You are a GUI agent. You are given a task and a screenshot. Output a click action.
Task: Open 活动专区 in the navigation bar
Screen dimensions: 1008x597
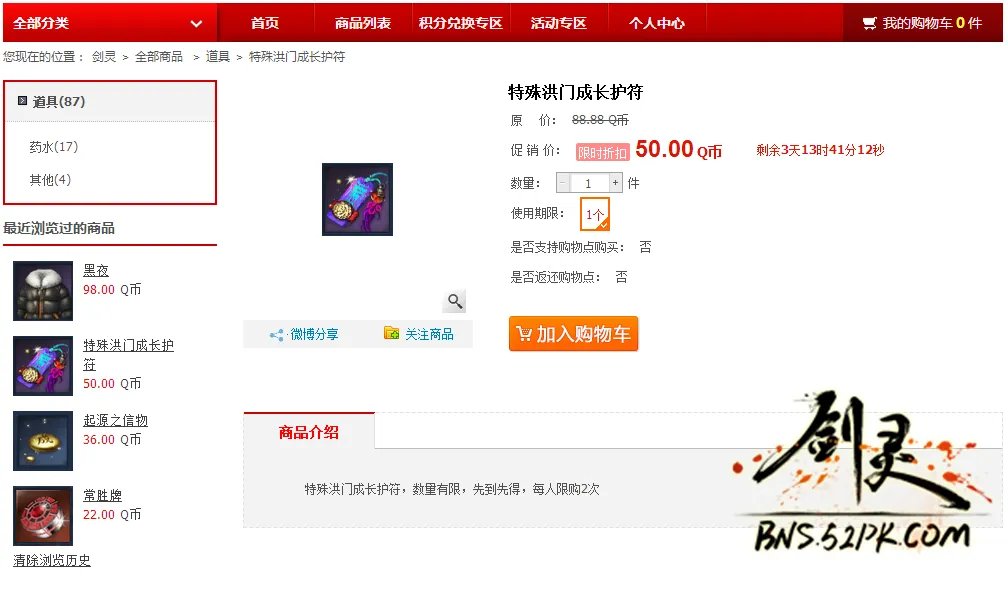(559, 23)
